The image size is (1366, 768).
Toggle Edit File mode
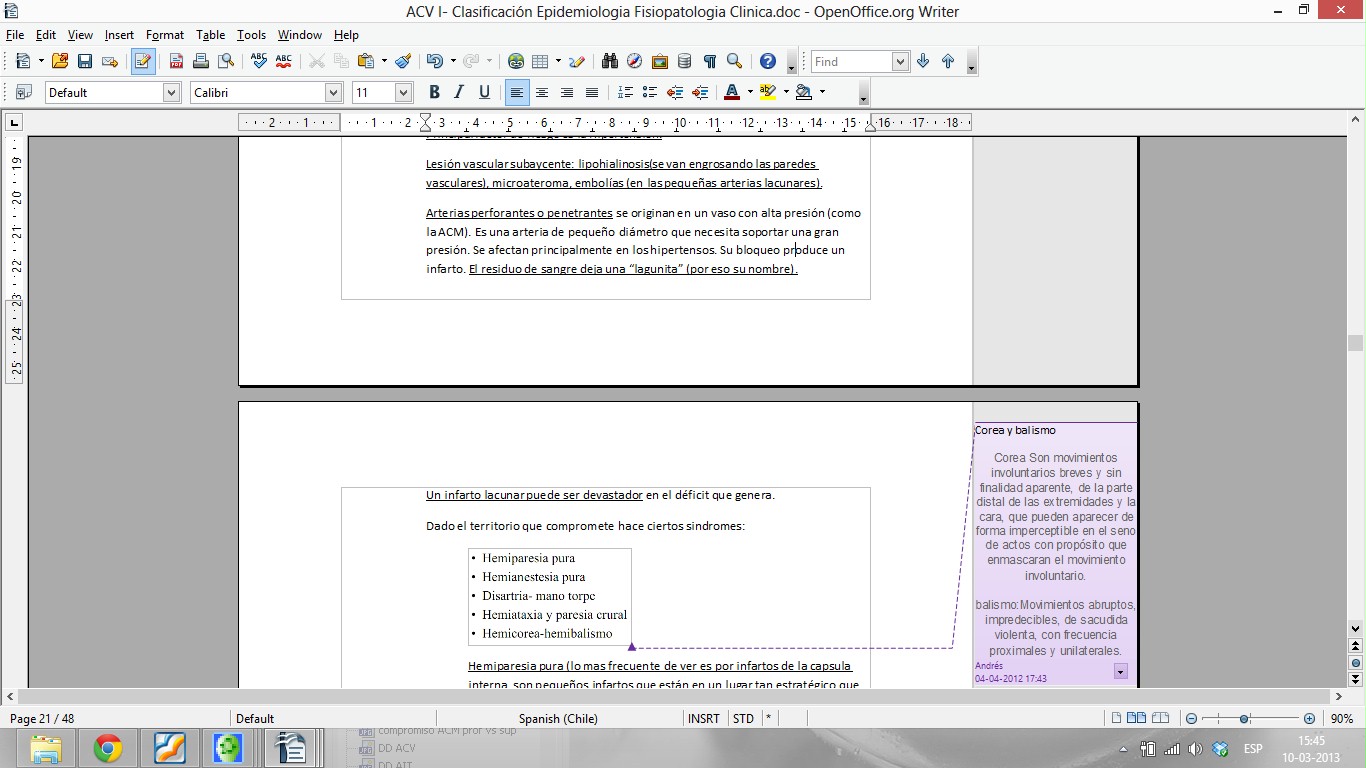(143, 62)
